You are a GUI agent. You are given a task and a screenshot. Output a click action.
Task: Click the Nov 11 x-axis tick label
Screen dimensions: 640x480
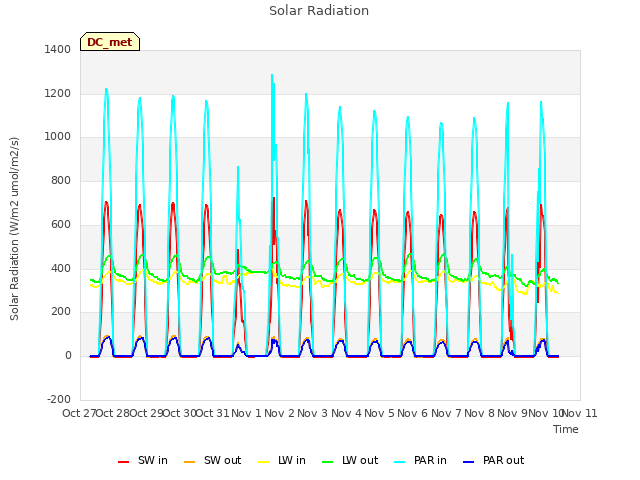pyautogui.click(x=580, y=413)
